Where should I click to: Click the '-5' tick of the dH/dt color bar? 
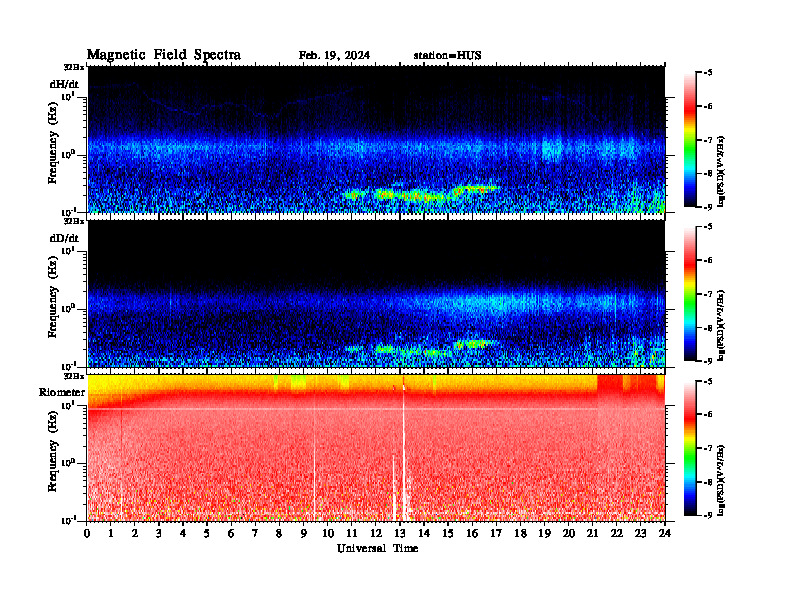click(x=708, y=73)
